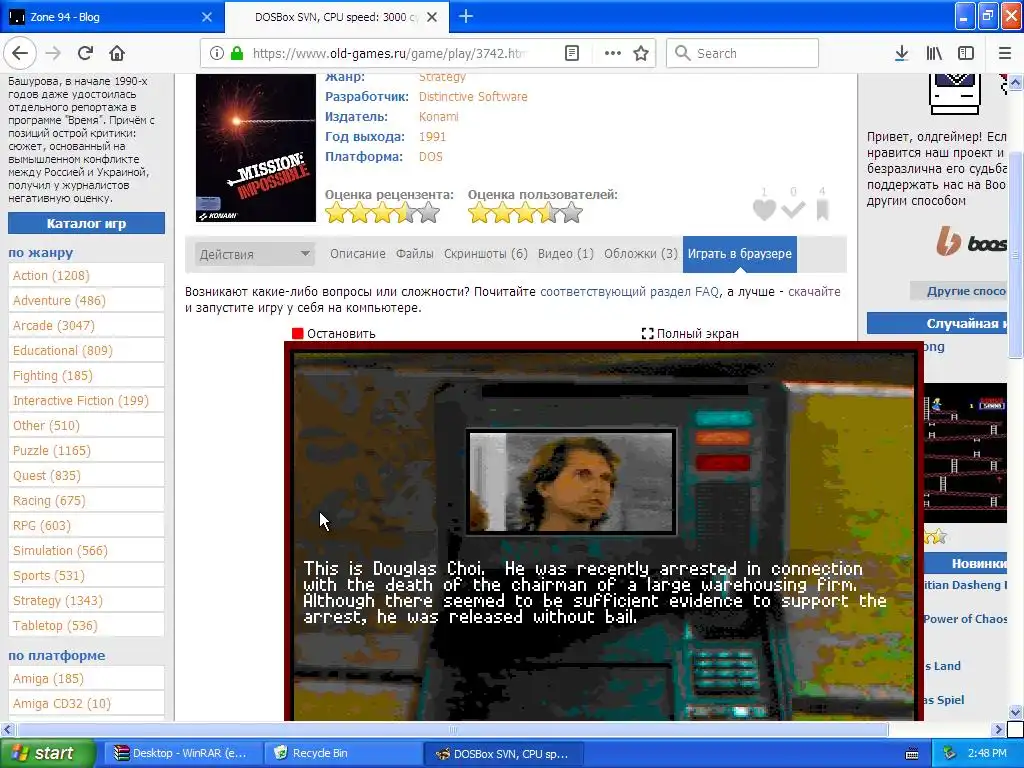Open the соответствующий раздел FAQ link
Image resolution: width=1024 pixels, height=768 pixels.
630,292
